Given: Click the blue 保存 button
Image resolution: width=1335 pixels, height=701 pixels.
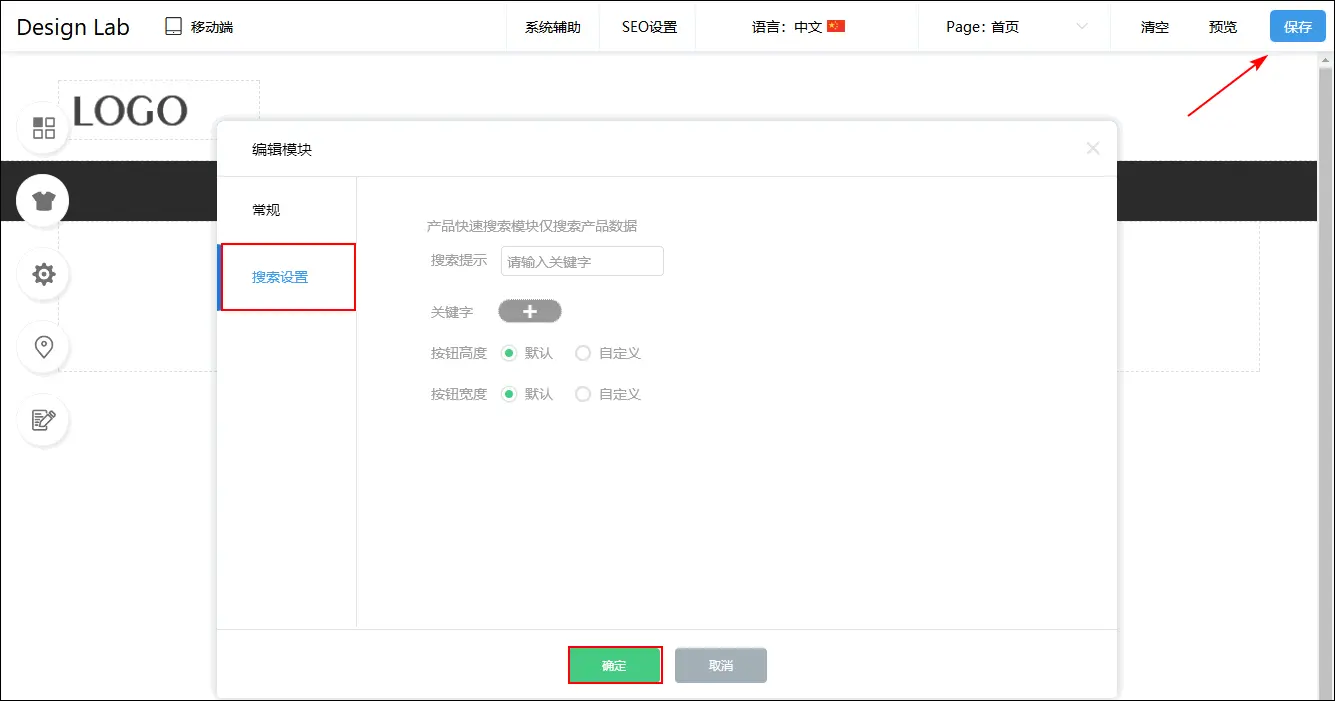Looking at the screenshot, I should 1297,27.
